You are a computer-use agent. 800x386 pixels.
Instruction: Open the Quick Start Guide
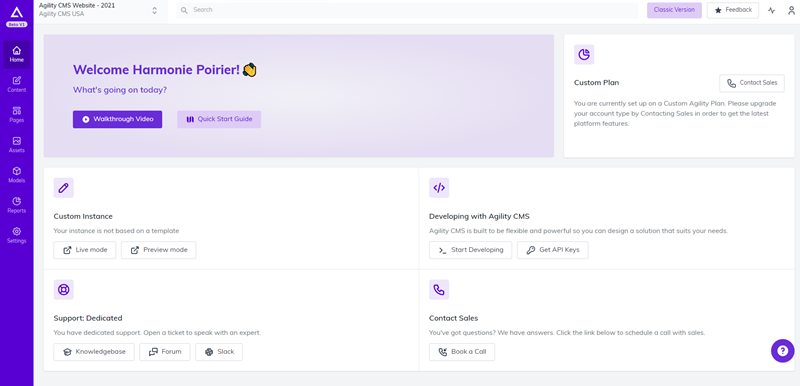pos(219,119)
